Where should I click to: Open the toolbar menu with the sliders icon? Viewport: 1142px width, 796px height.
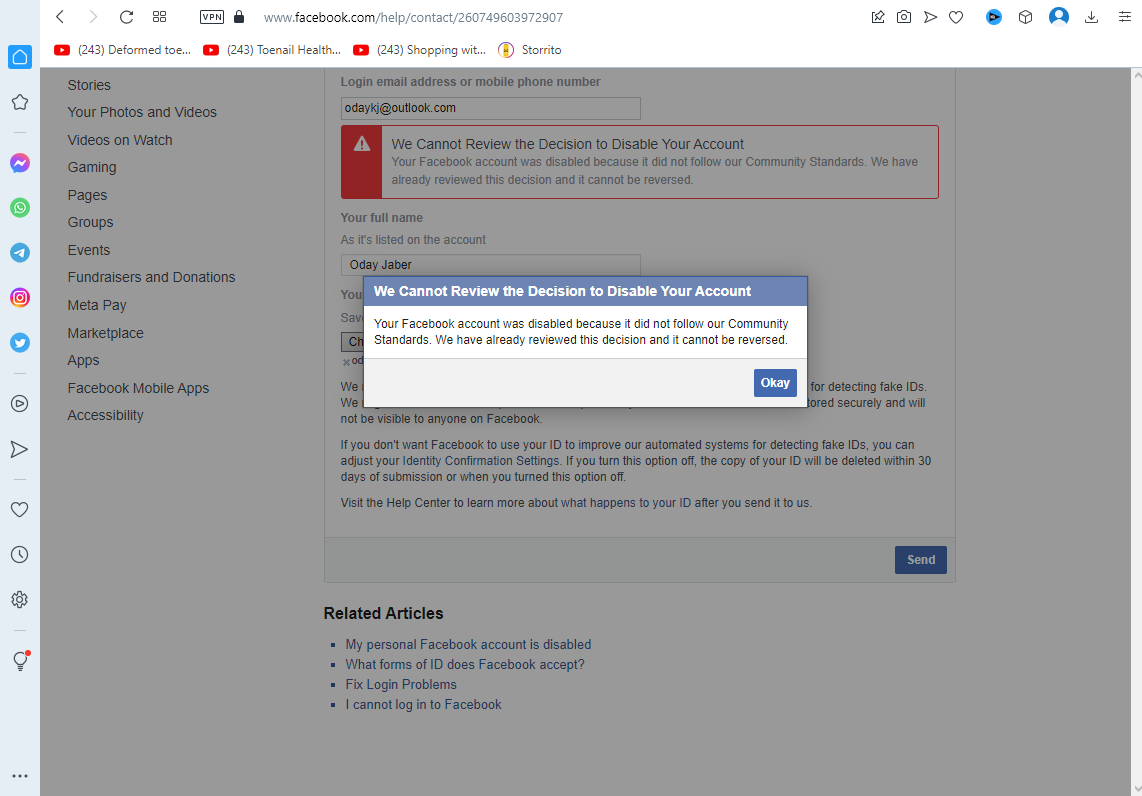click(x=1129, y=17)
